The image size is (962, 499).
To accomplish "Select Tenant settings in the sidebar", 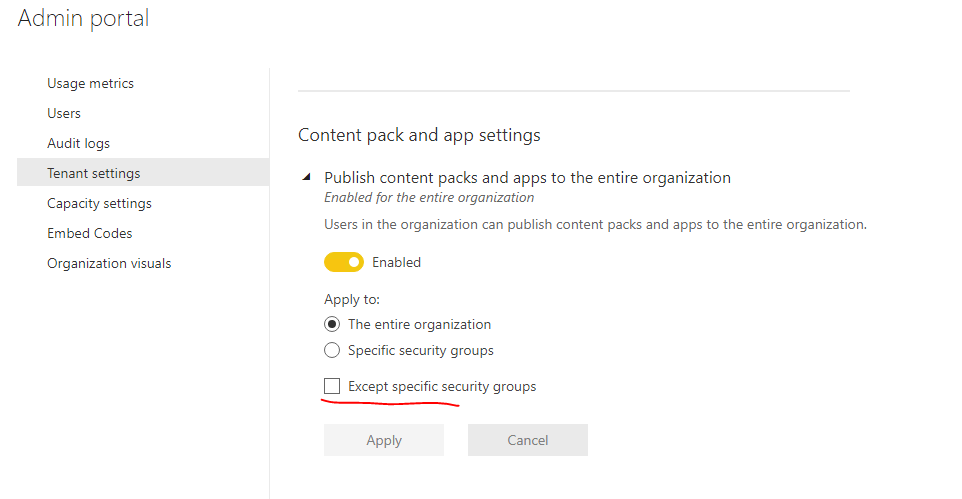I will 143,172.
